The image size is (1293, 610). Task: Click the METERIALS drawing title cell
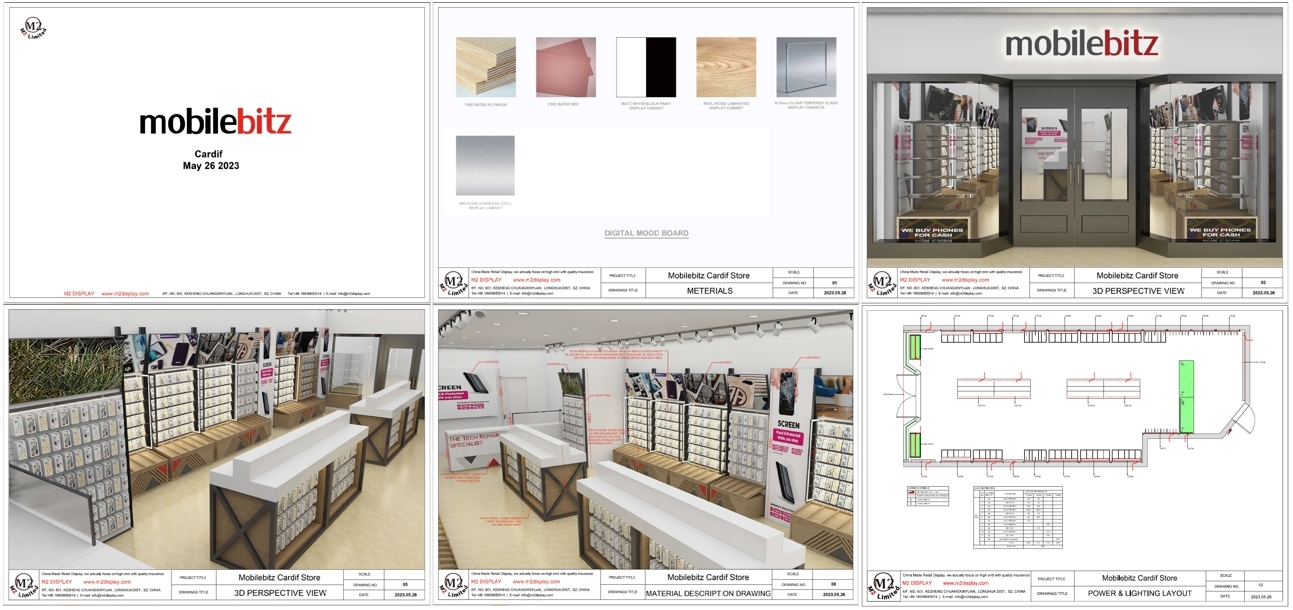click(708, 291)
